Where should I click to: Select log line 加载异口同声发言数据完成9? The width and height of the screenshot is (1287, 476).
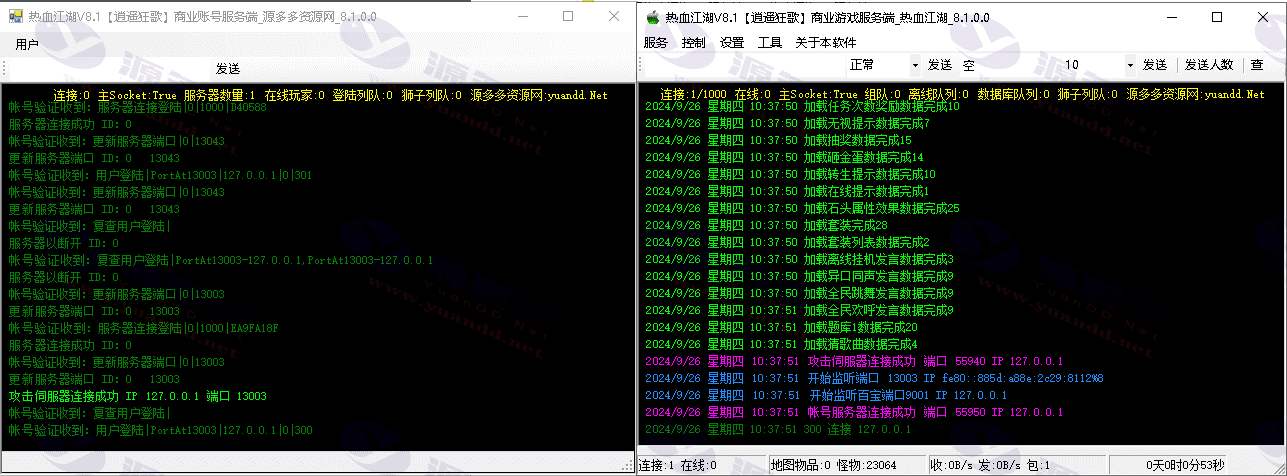click(800, 277)
